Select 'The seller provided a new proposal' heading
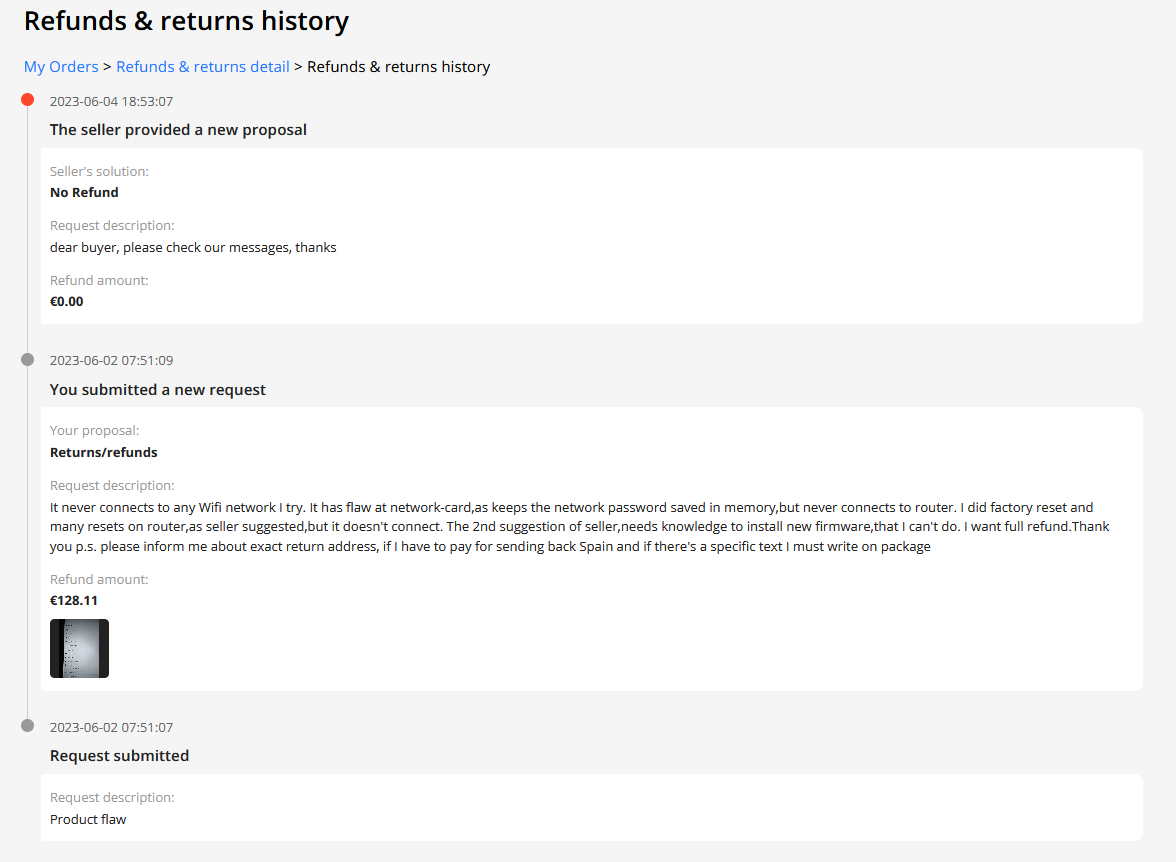 point(178,130)
